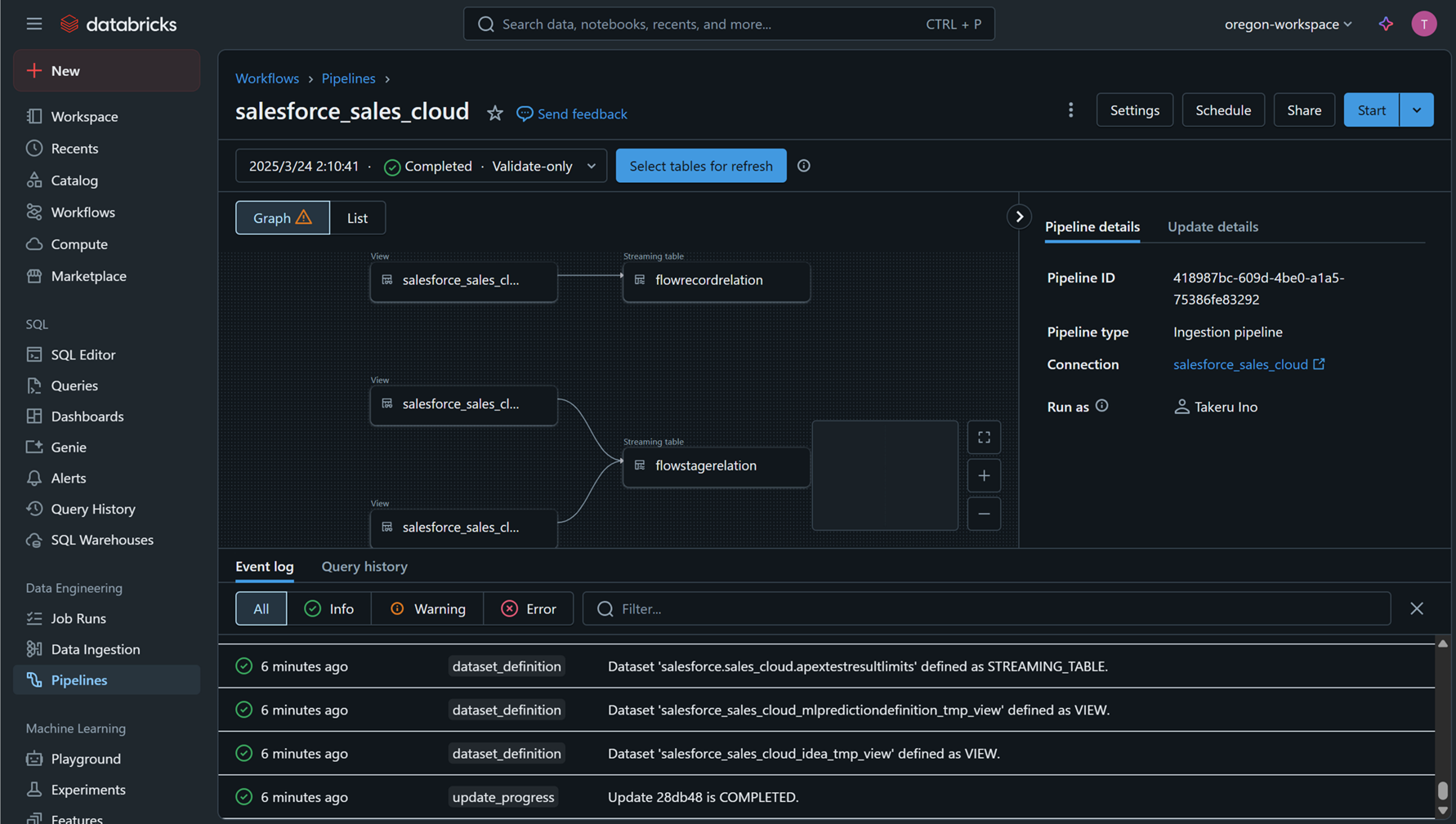This screenshot has width=1456, height=824.
Task: Open pipeline Settings
Action: (x=1135, y=110)
